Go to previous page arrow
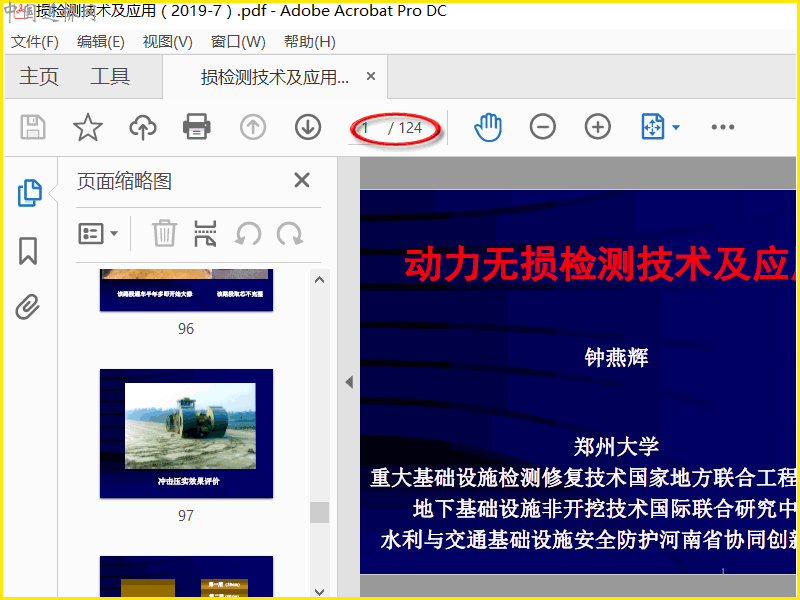The image size is (800, 600). (253, 127)
